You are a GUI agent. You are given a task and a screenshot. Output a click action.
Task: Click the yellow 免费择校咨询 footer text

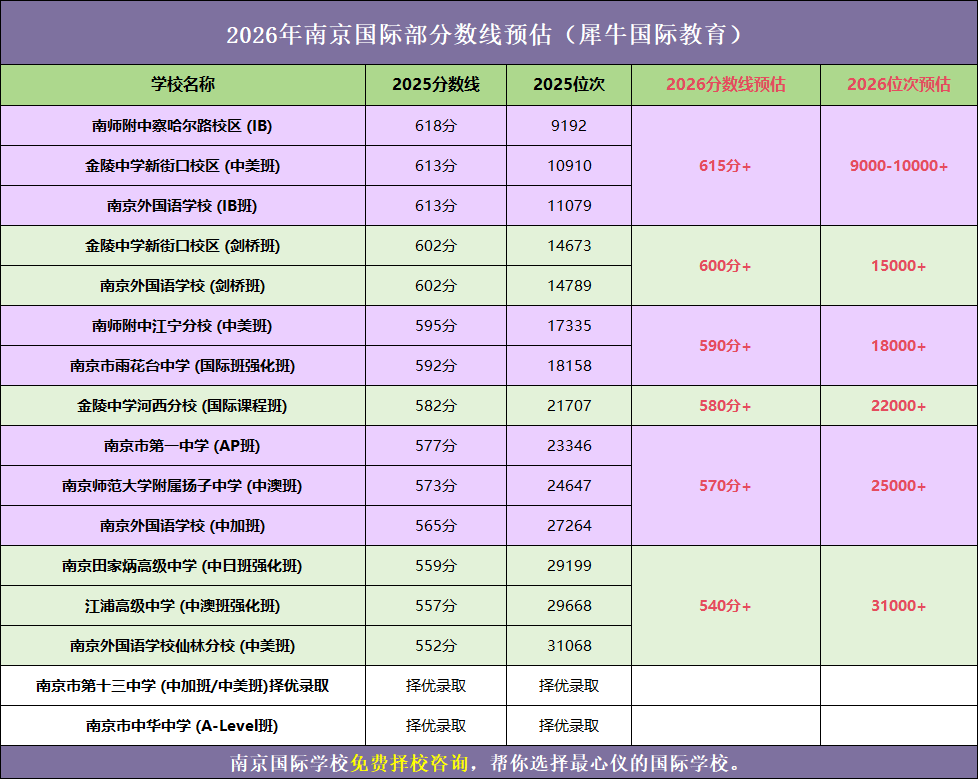point(410,763)
